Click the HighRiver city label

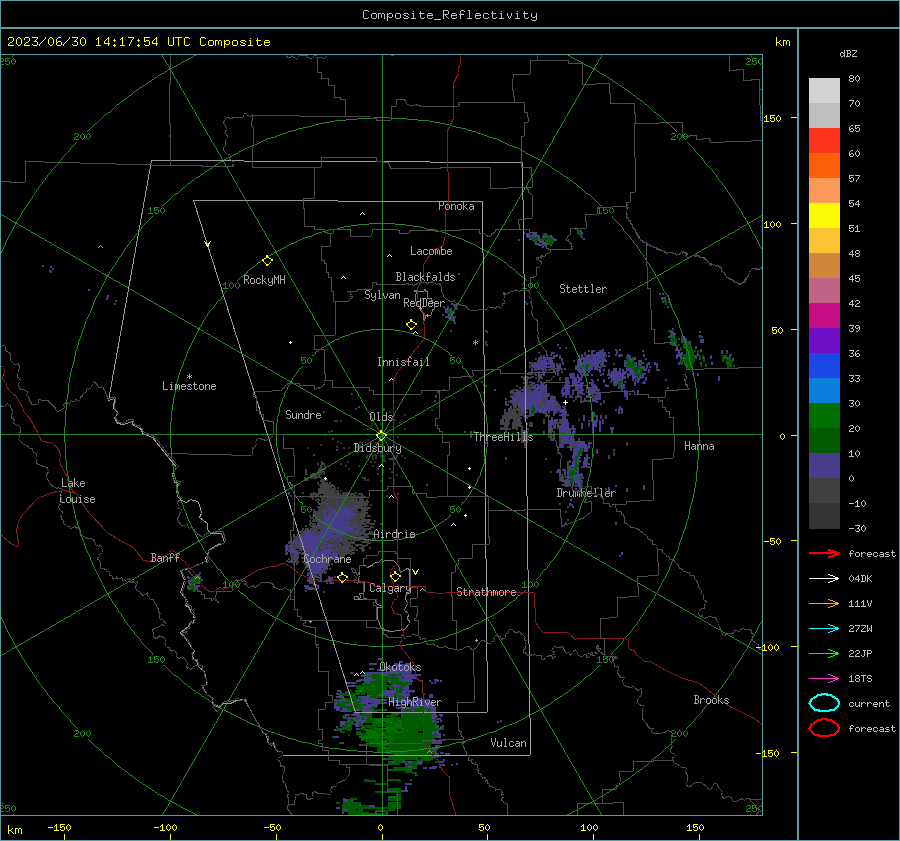tap(415, 702)
